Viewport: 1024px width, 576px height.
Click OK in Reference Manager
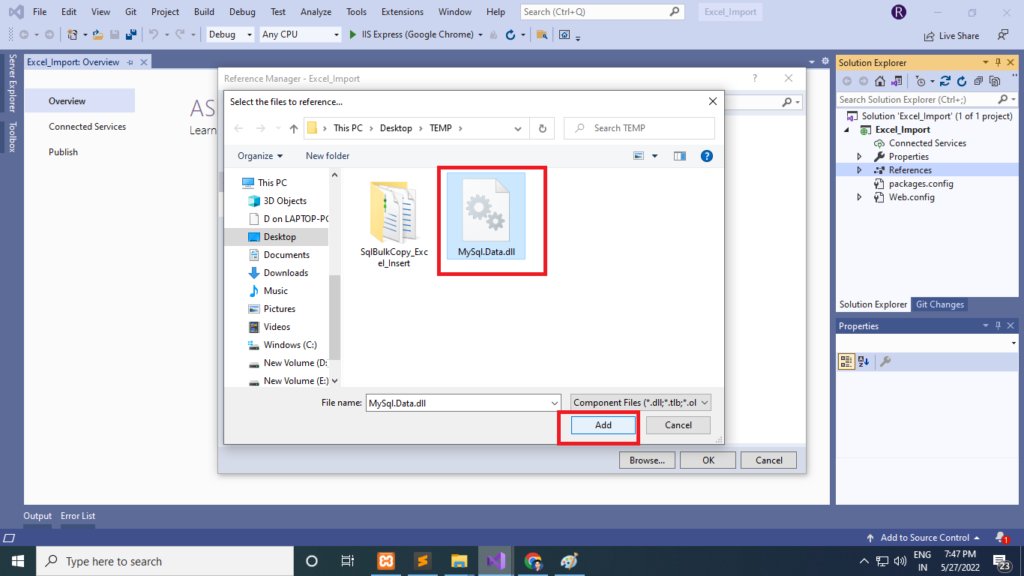pyautogui.click(x=708, y=460)
